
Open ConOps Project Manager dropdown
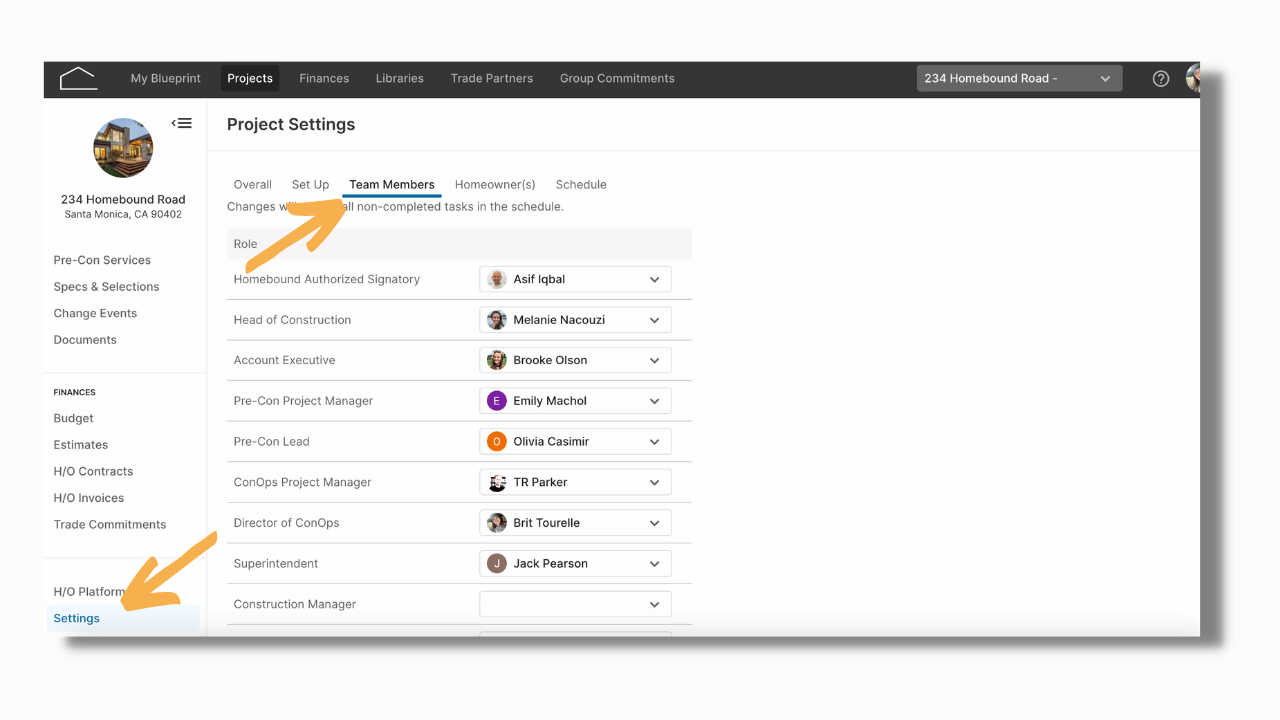(575, 482)
